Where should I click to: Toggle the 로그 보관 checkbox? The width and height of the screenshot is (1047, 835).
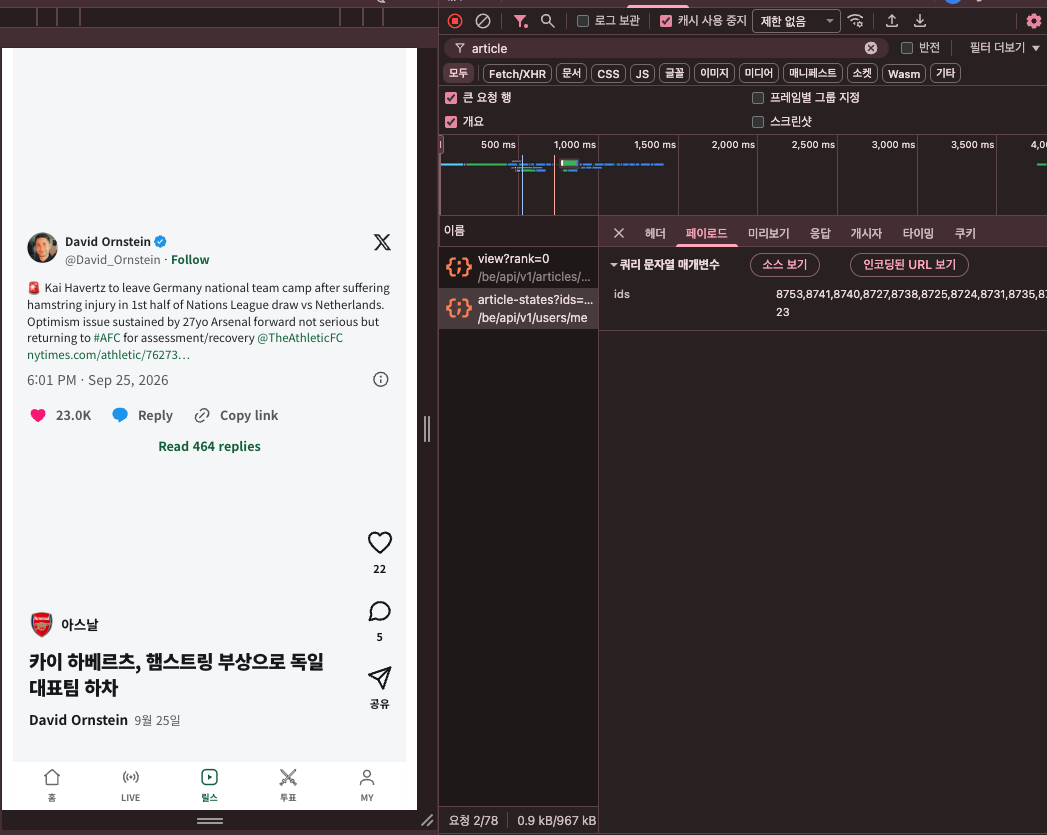pyautogui.click(x=583, y=21)
